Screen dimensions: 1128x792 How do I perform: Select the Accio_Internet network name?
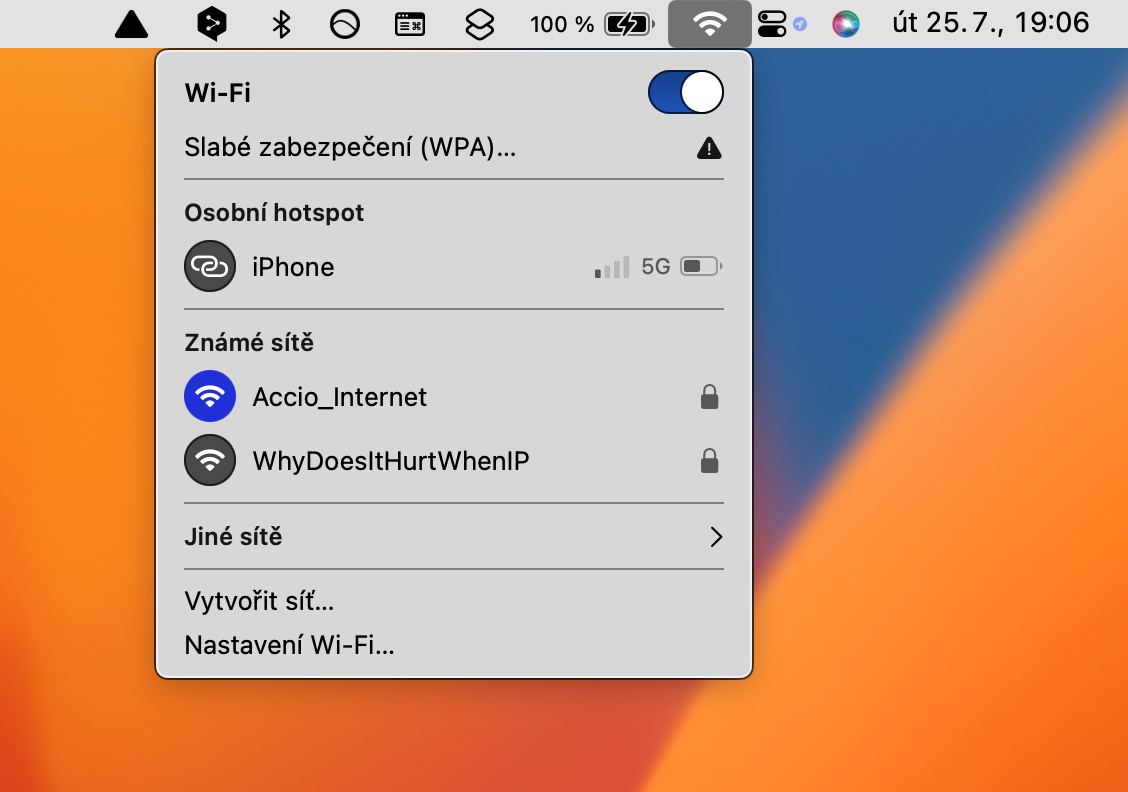click(x=340, y=397)
